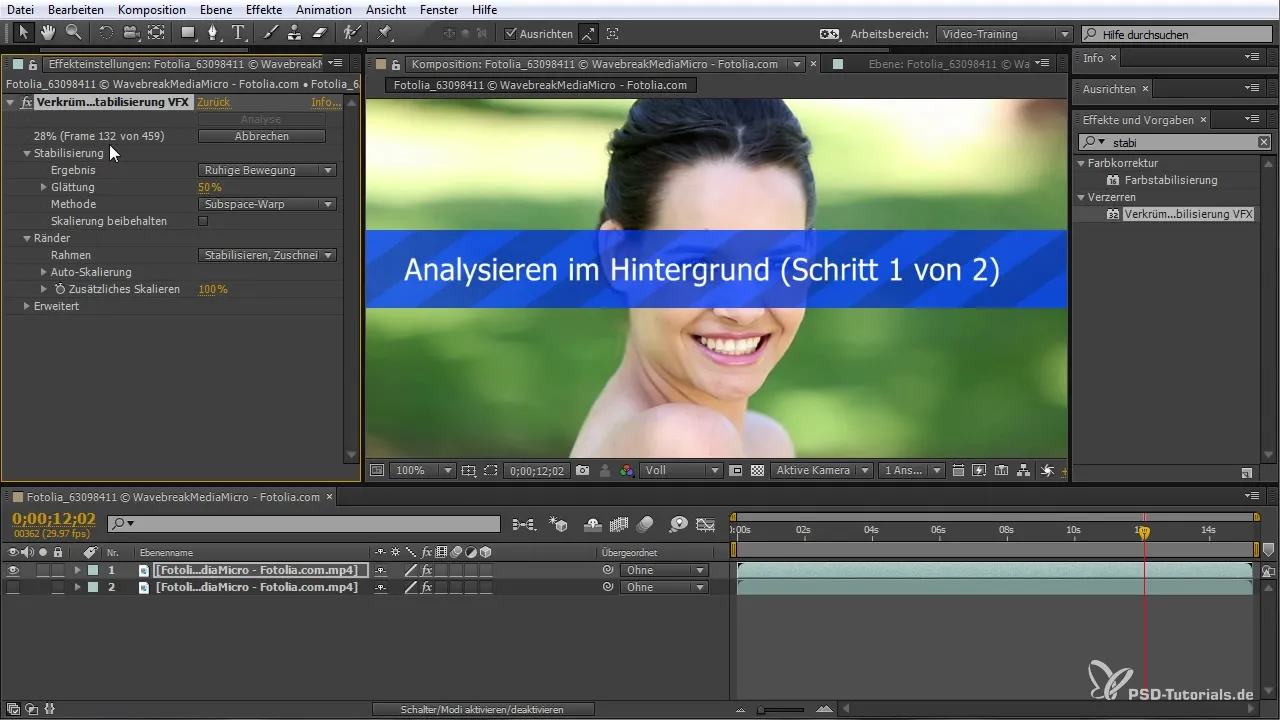The height and width of the screenshot is (720, 1280).
Task: Switch to the Info panel tab
Action: (x=1093, y=58)
